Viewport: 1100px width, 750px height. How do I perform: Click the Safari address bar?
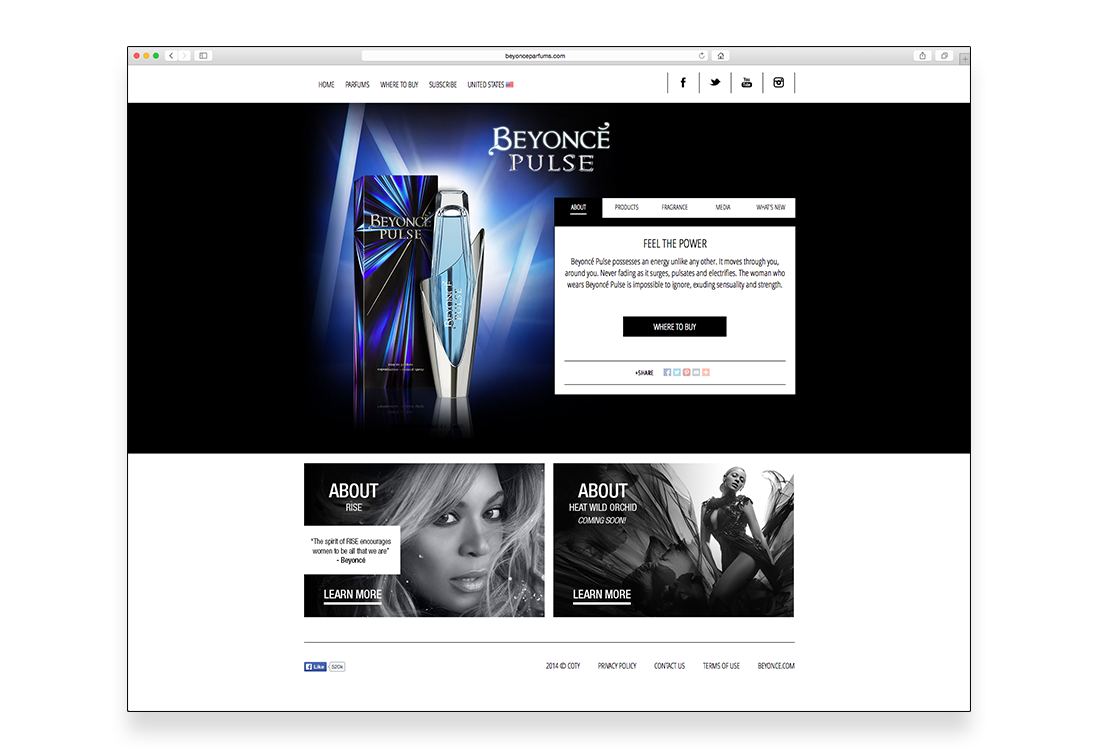535,55
